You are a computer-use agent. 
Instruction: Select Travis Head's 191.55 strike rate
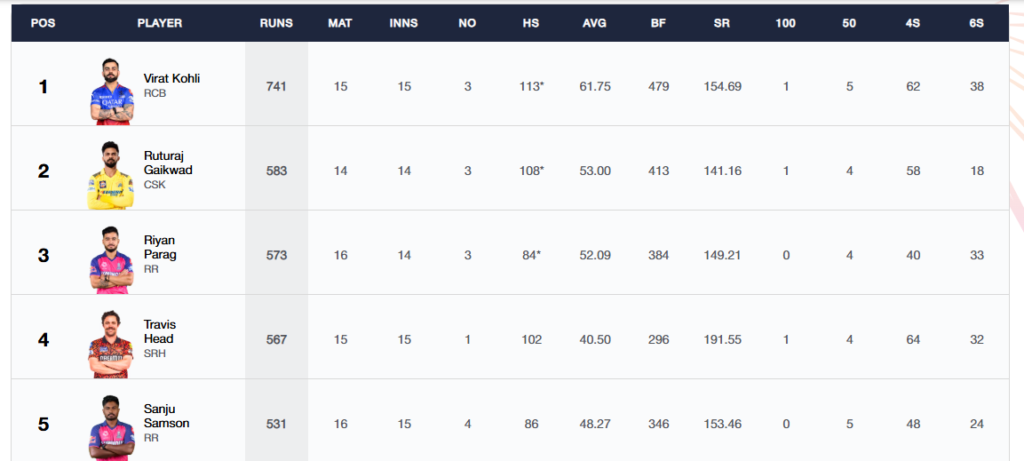coord(723,340)
